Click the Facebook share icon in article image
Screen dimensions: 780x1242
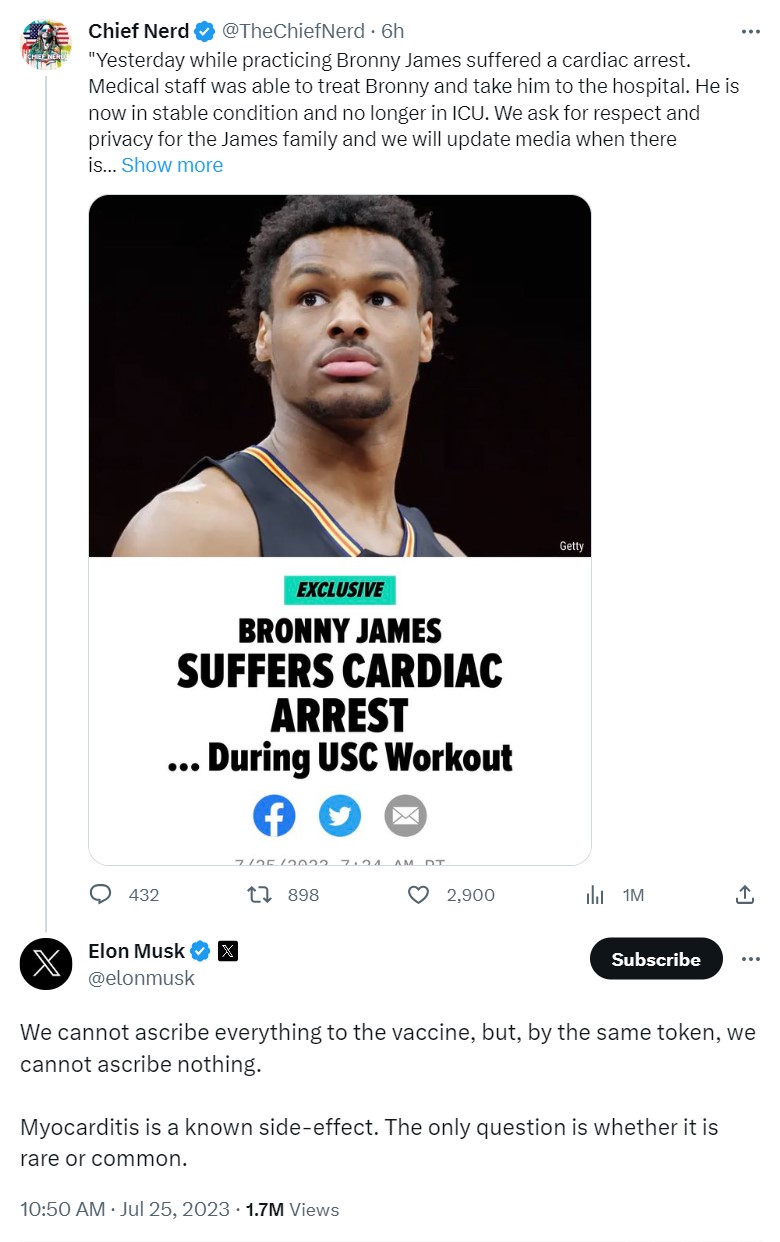[274, 816]
